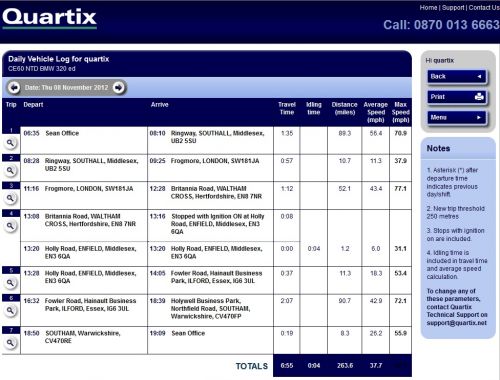This screenshot has height=380, width=500.
Task: Click the Back button
Action: click(x=457, y=77)
